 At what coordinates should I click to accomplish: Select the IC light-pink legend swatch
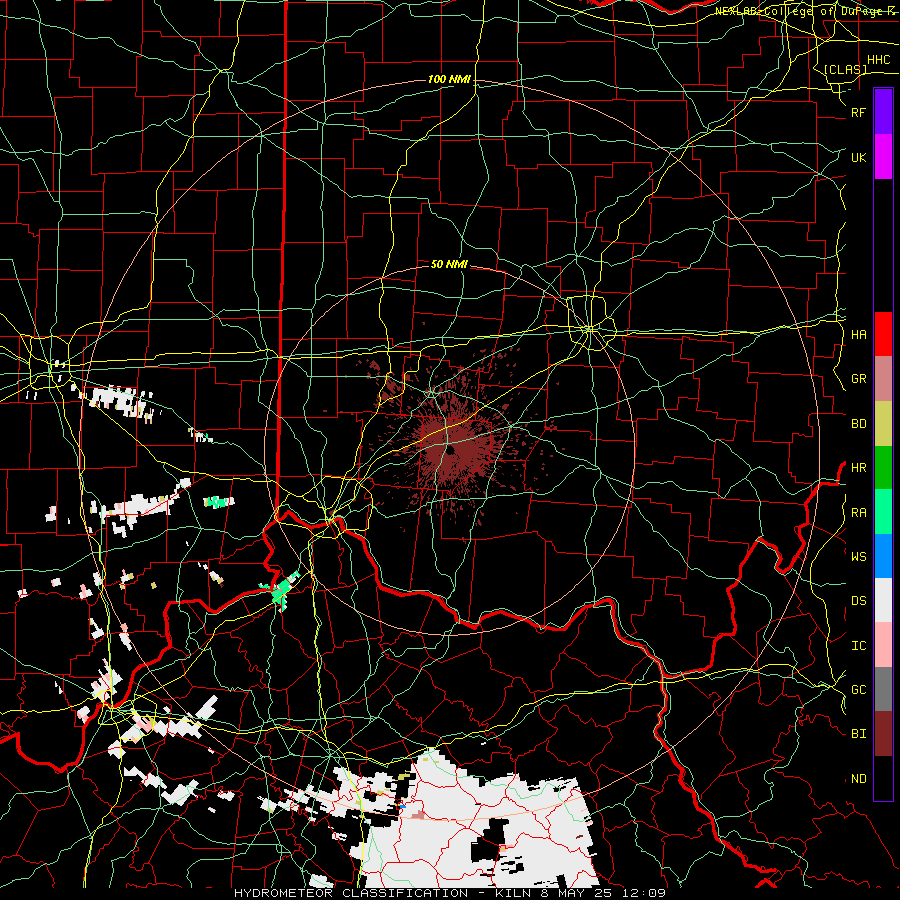(883, 645)
